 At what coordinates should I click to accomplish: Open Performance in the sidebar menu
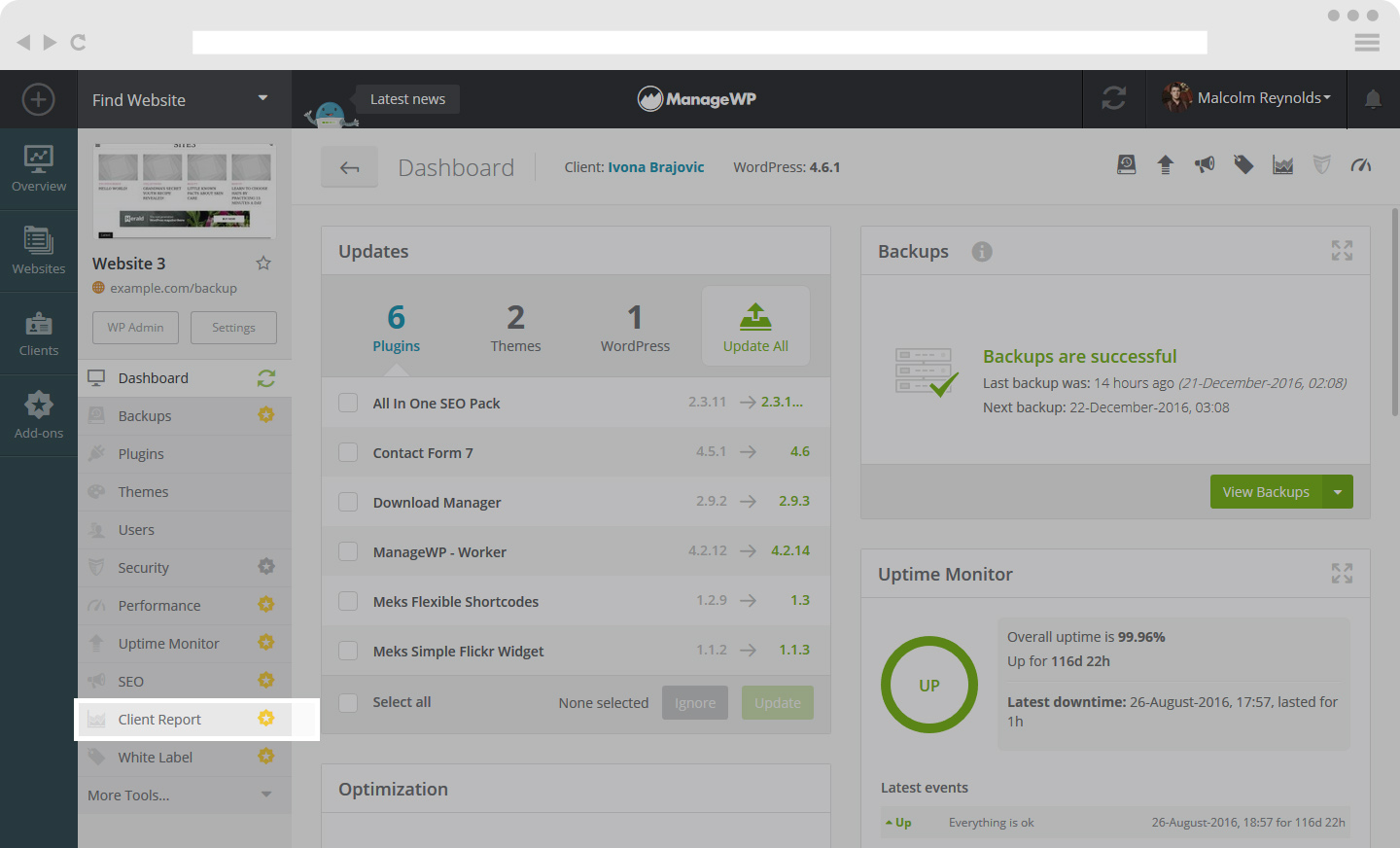185,606
